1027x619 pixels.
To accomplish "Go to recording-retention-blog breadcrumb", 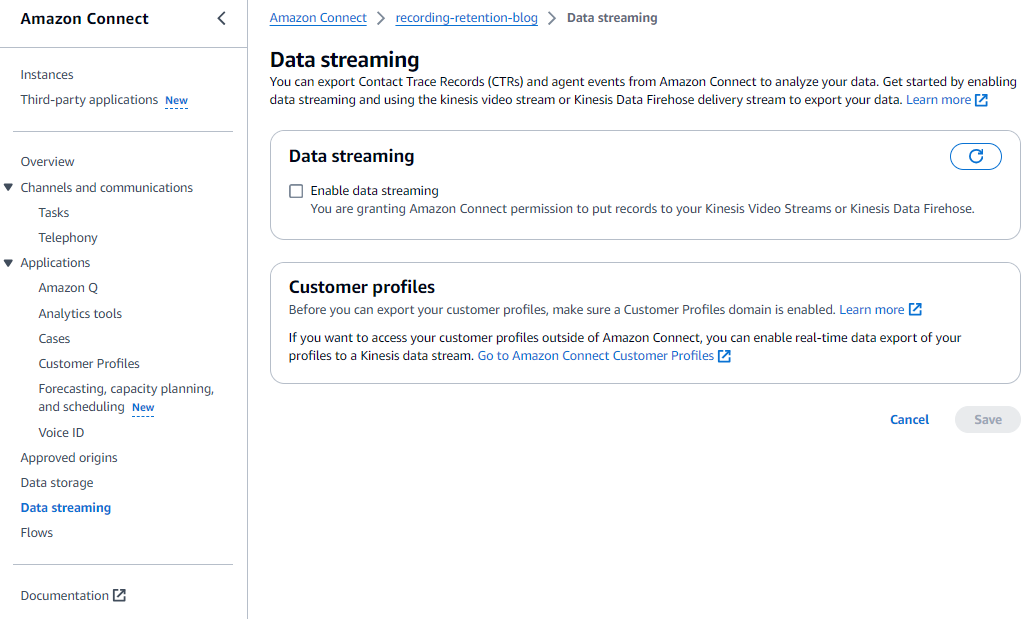I will [466, 18].
